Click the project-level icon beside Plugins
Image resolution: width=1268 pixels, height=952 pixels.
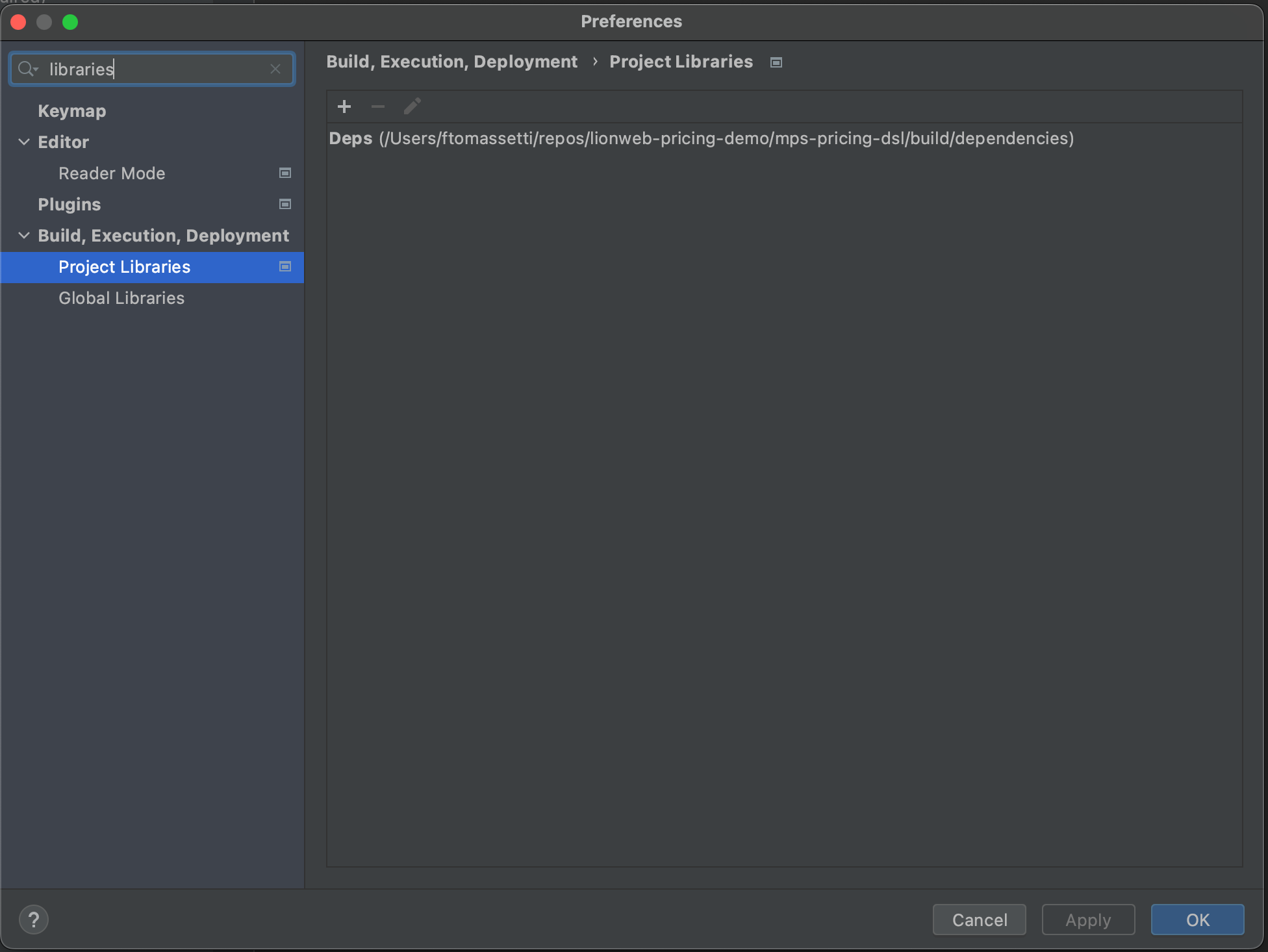point(285,205)
